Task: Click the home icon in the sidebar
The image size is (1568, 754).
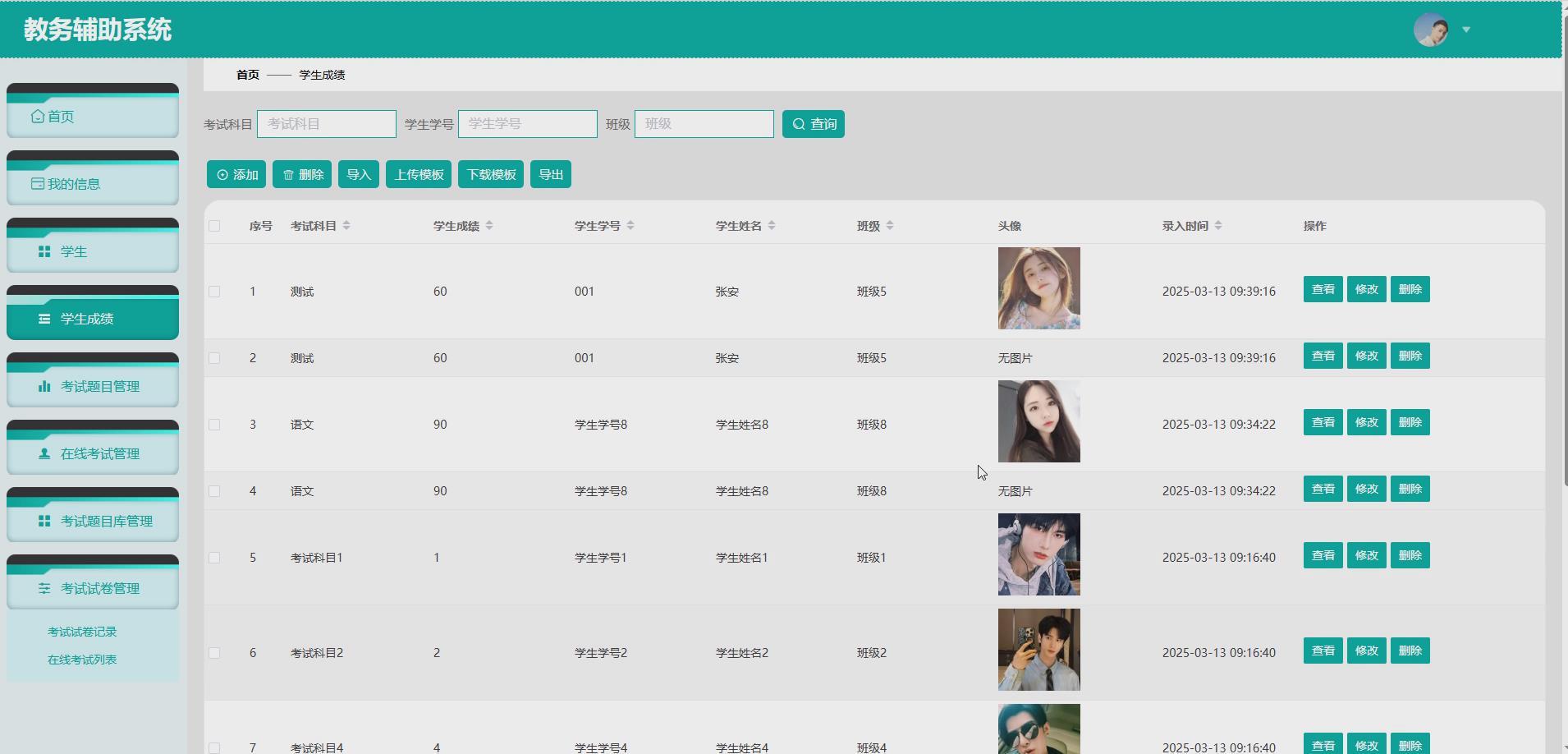Action: (38, 116)
